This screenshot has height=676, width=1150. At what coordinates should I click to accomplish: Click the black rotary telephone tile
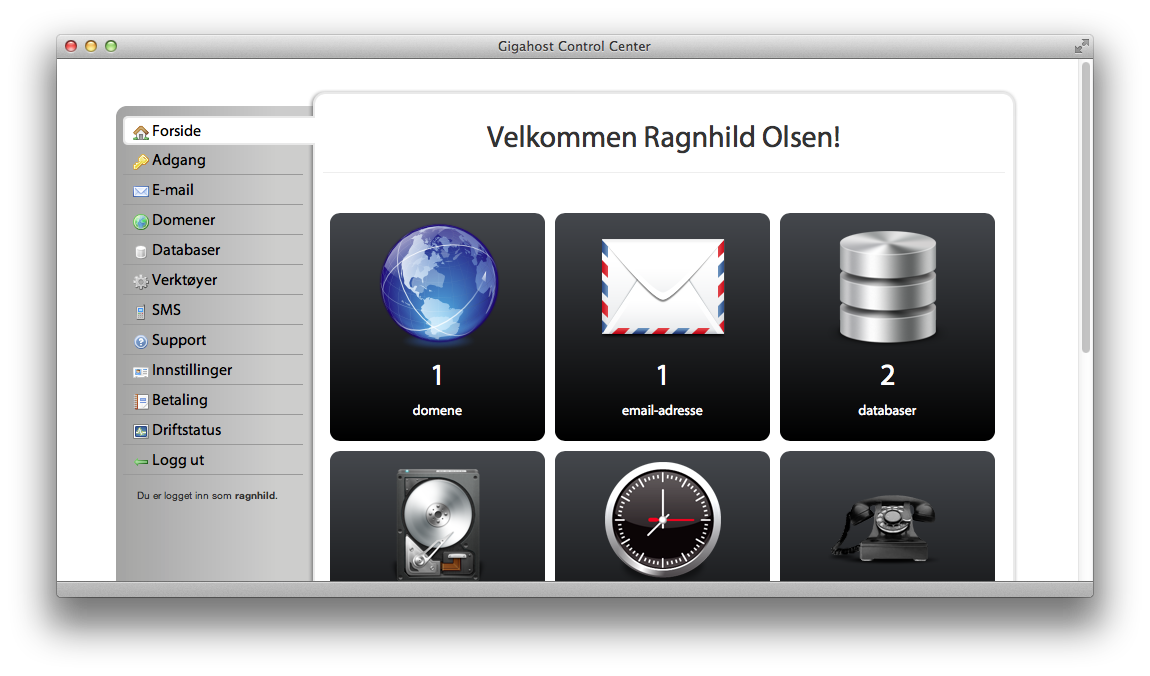(x=887, y=516)
